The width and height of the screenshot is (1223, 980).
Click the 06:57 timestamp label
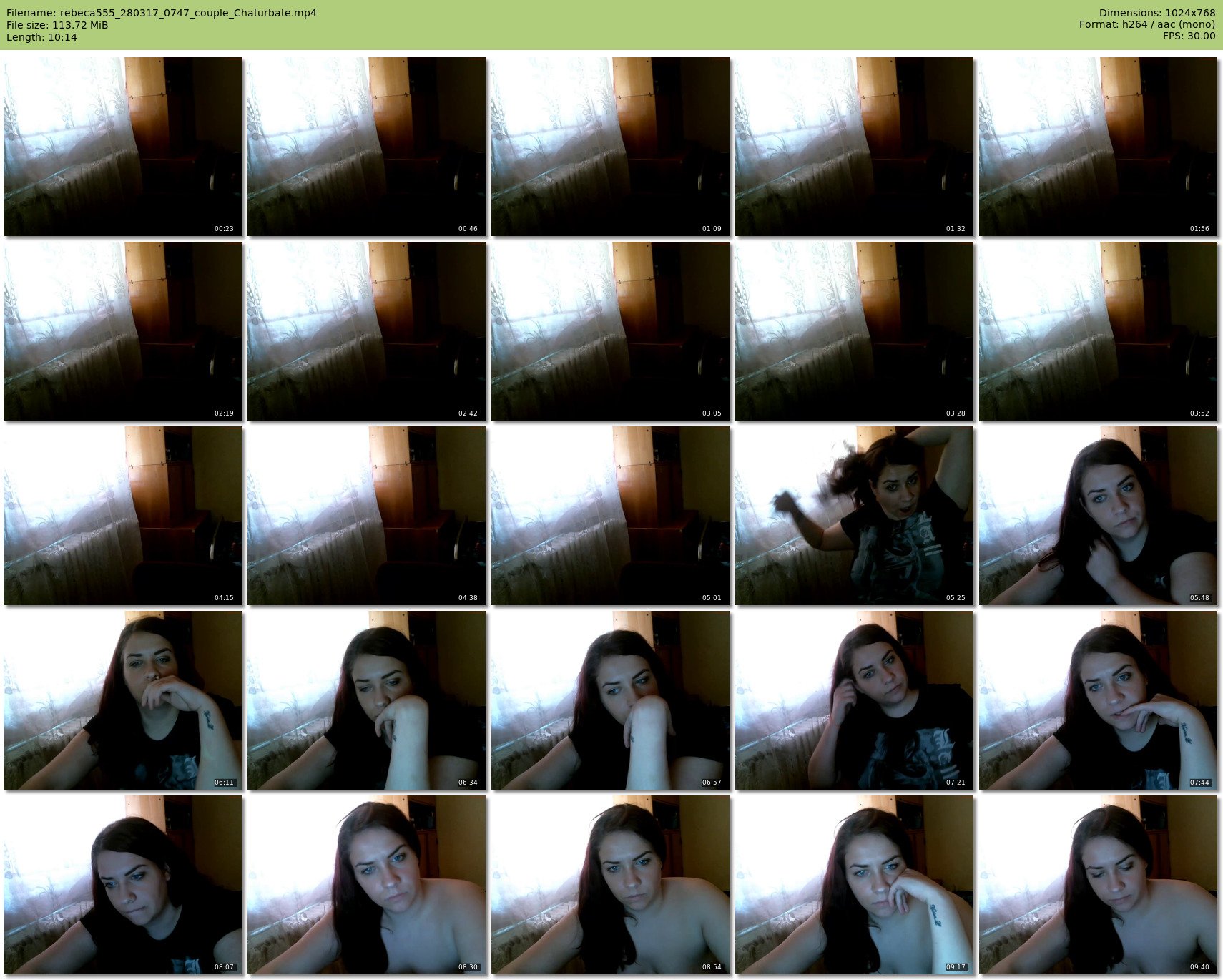(x=712, y=783)
